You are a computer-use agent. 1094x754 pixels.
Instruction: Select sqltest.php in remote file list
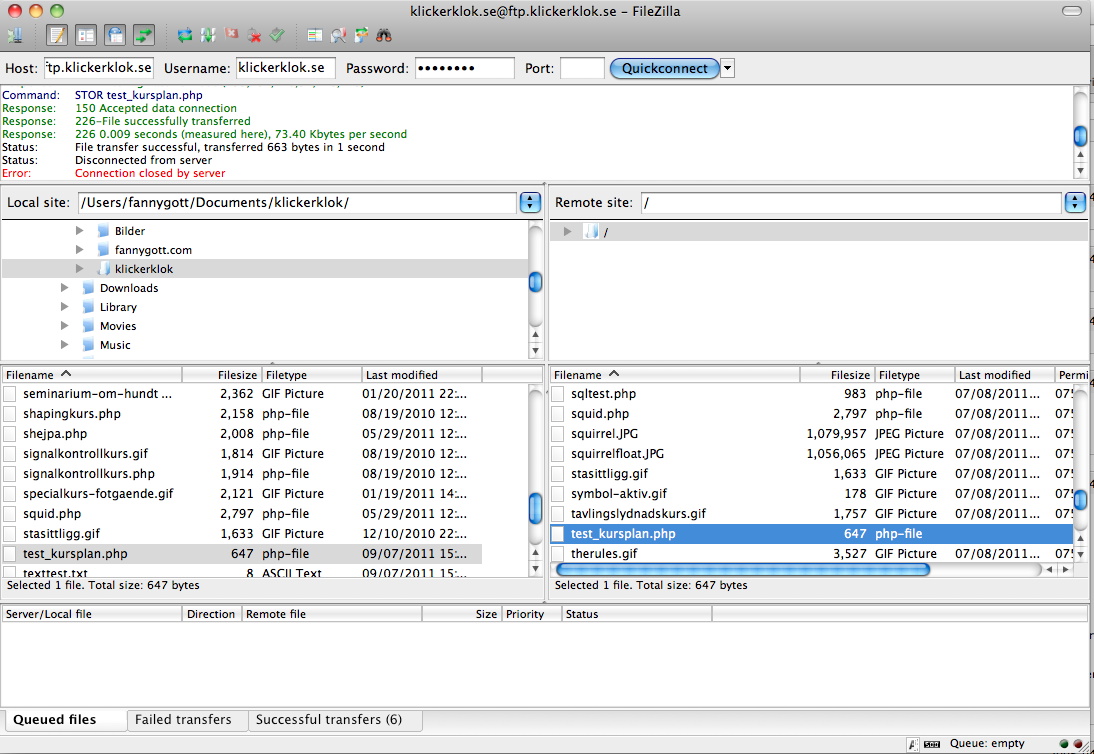pos(811,394)
